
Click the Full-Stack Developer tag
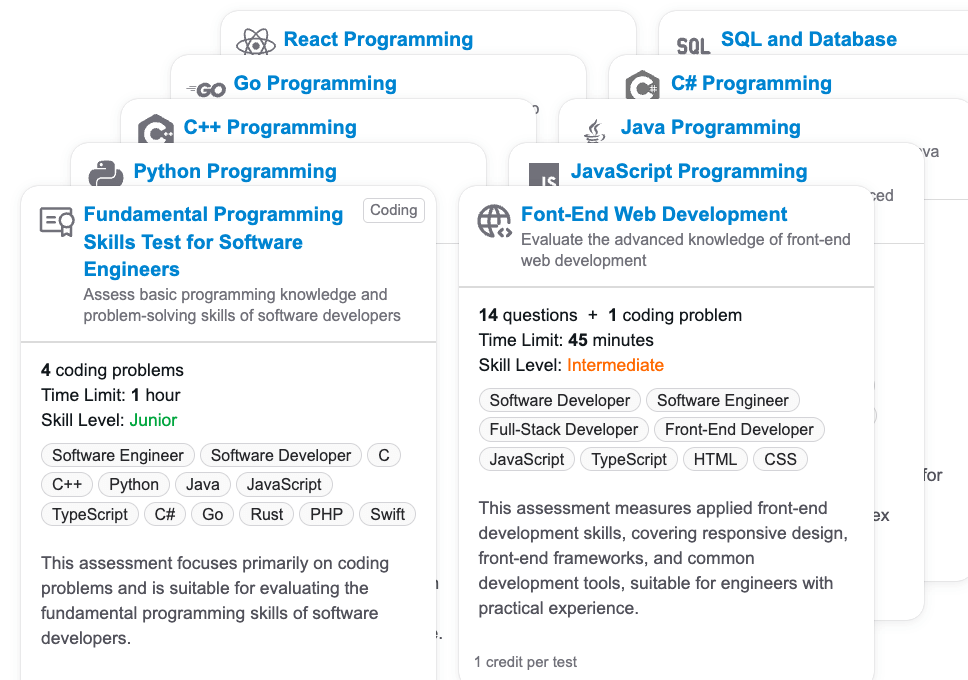563,429
